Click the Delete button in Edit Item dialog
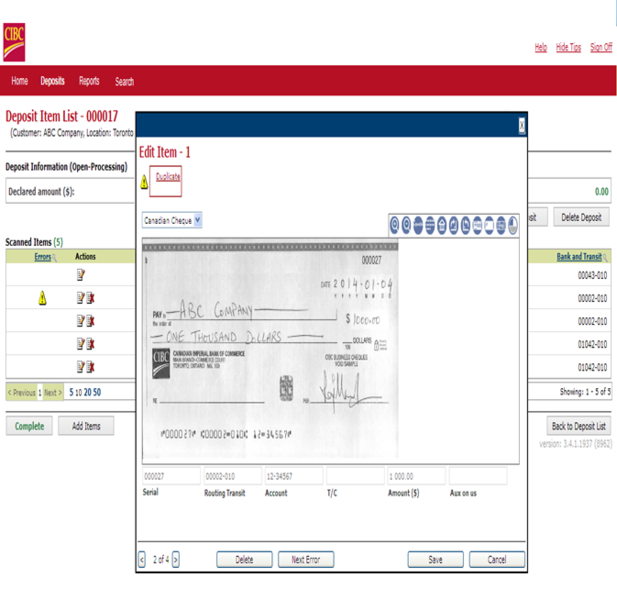617x600 pixels. [244, 559]
